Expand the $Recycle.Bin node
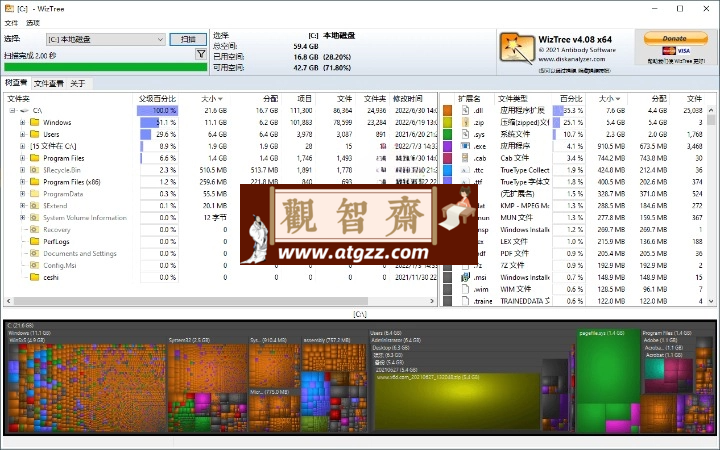Viewport: 720px width, 450px height. 22,170
